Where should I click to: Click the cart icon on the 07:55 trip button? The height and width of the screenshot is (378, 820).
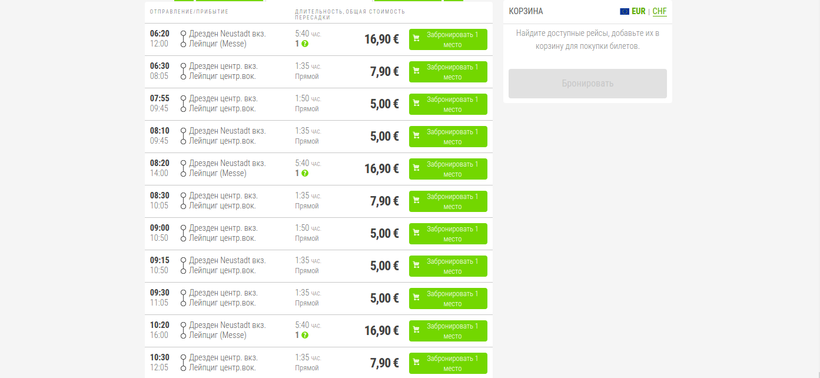pyautogui.click(x=416, y=103)
